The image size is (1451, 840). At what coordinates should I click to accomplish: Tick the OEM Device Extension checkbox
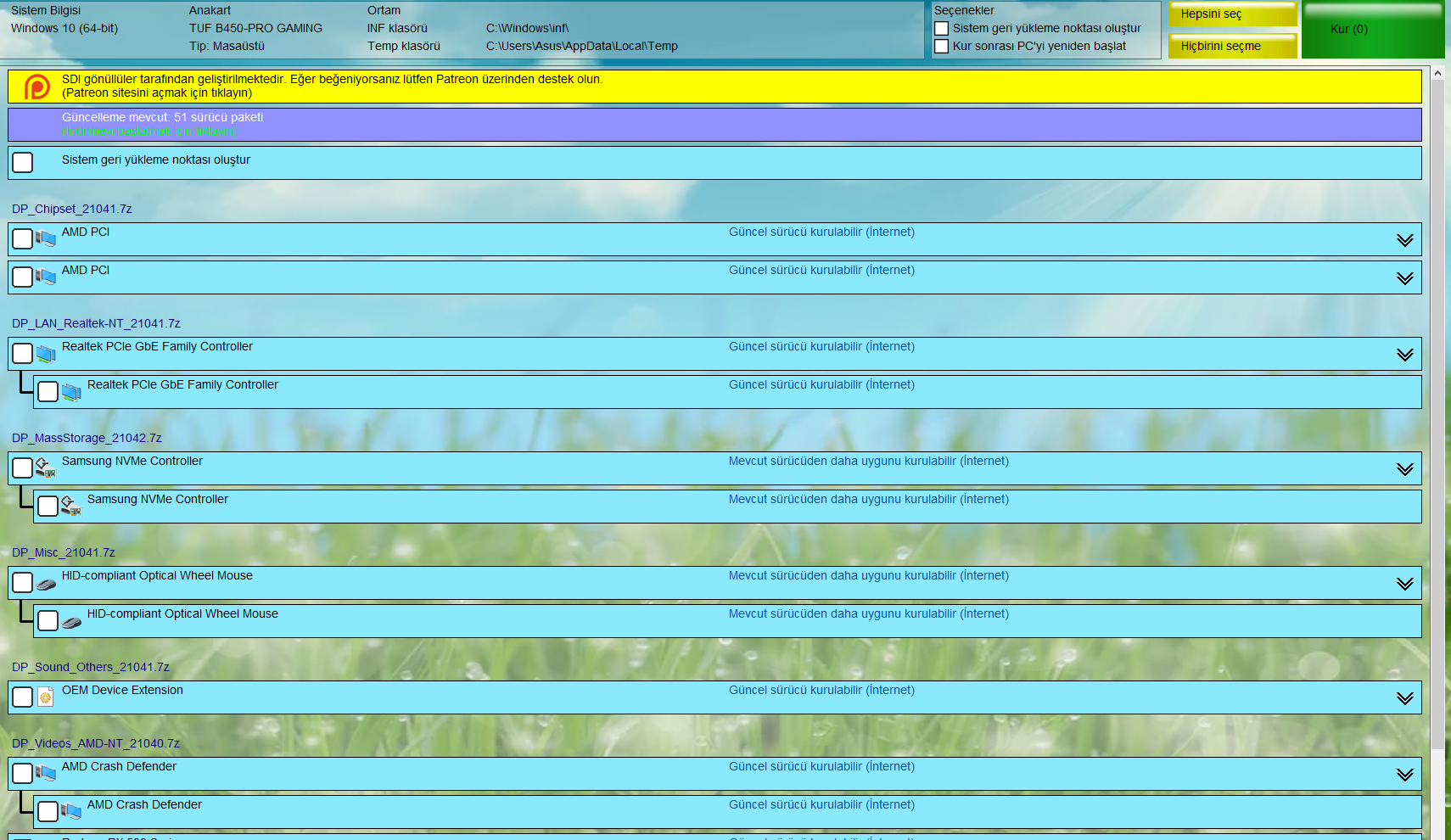tap(23, 697)
